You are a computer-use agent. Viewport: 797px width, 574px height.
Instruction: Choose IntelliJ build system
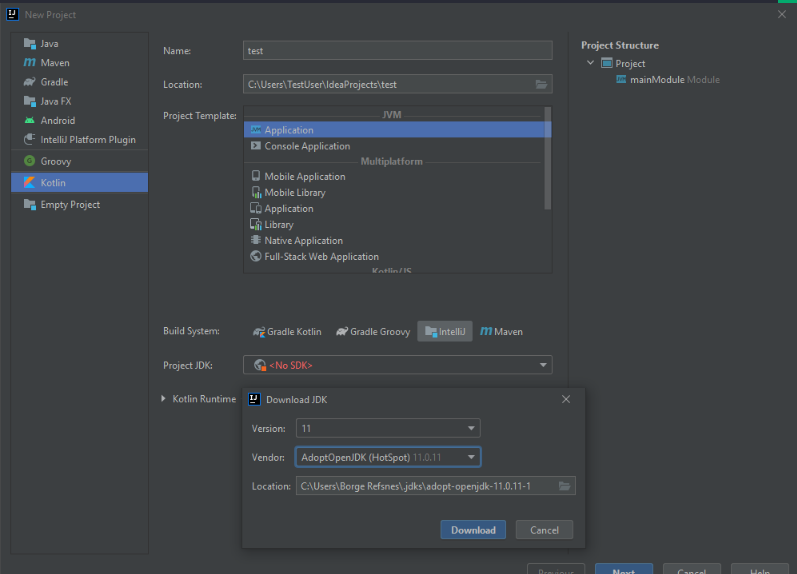[x=445, y=331]
